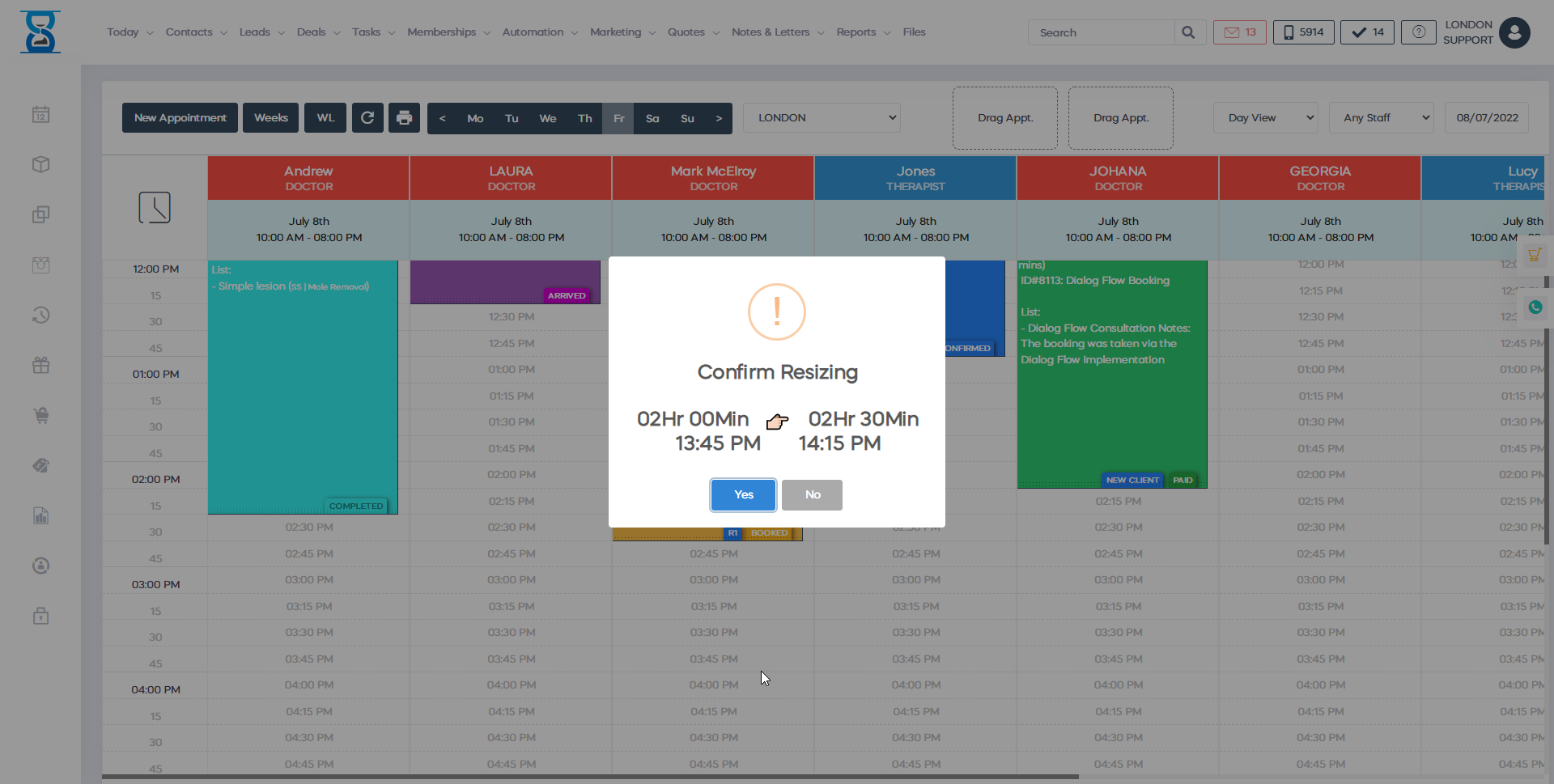Screen dimensions: 1554x784
Task: Select Monday in the weekday selector
Action: pyautogui.click(x=475, y=118)
